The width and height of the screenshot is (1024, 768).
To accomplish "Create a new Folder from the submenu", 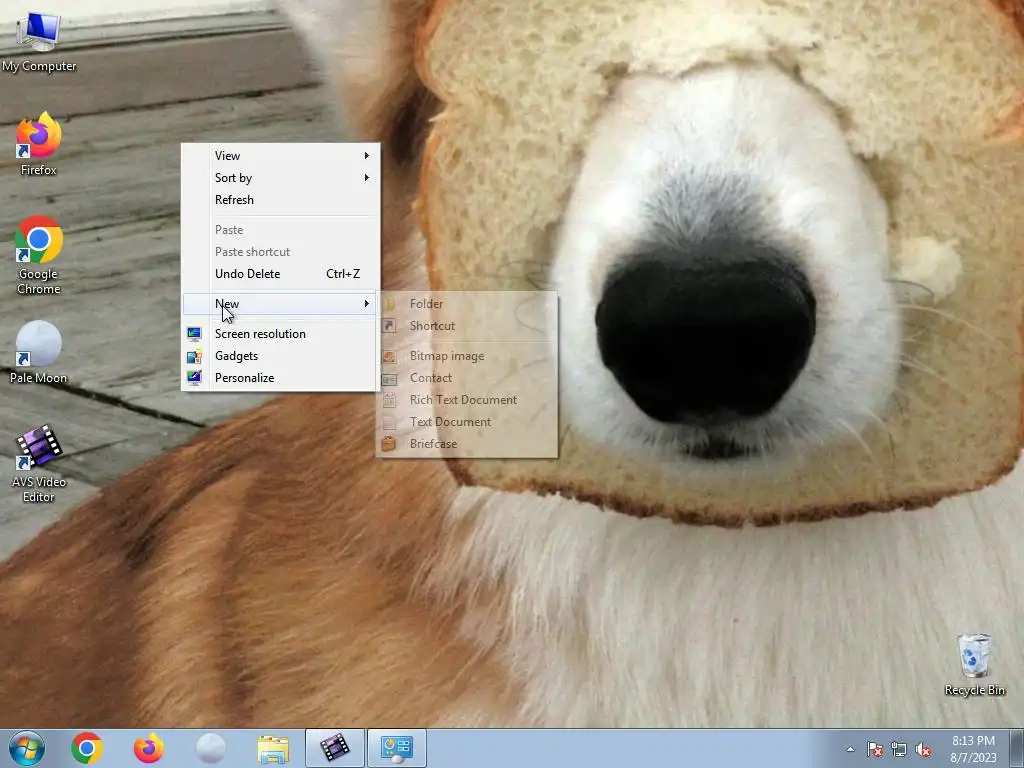I will 467,304.
